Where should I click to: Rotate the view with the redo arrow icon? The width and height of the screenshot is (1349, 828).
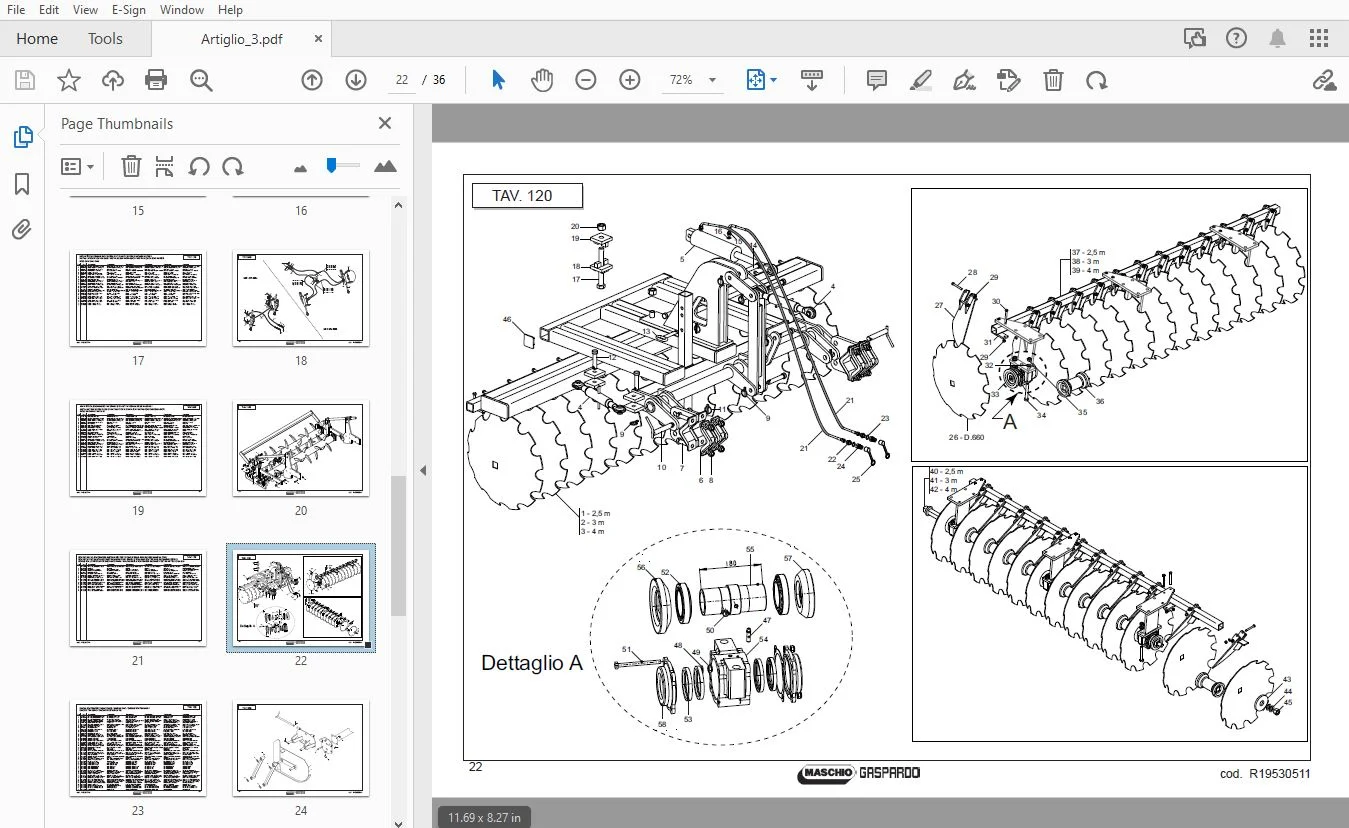1097,80
